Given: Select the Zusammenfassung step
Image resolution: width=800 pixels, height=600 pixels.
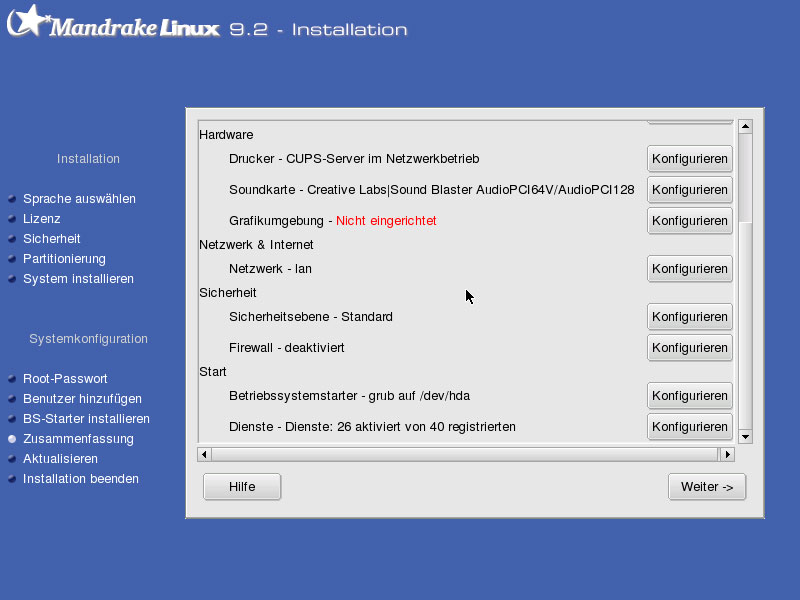Looking at the screenshot, I should pos(78,439).
